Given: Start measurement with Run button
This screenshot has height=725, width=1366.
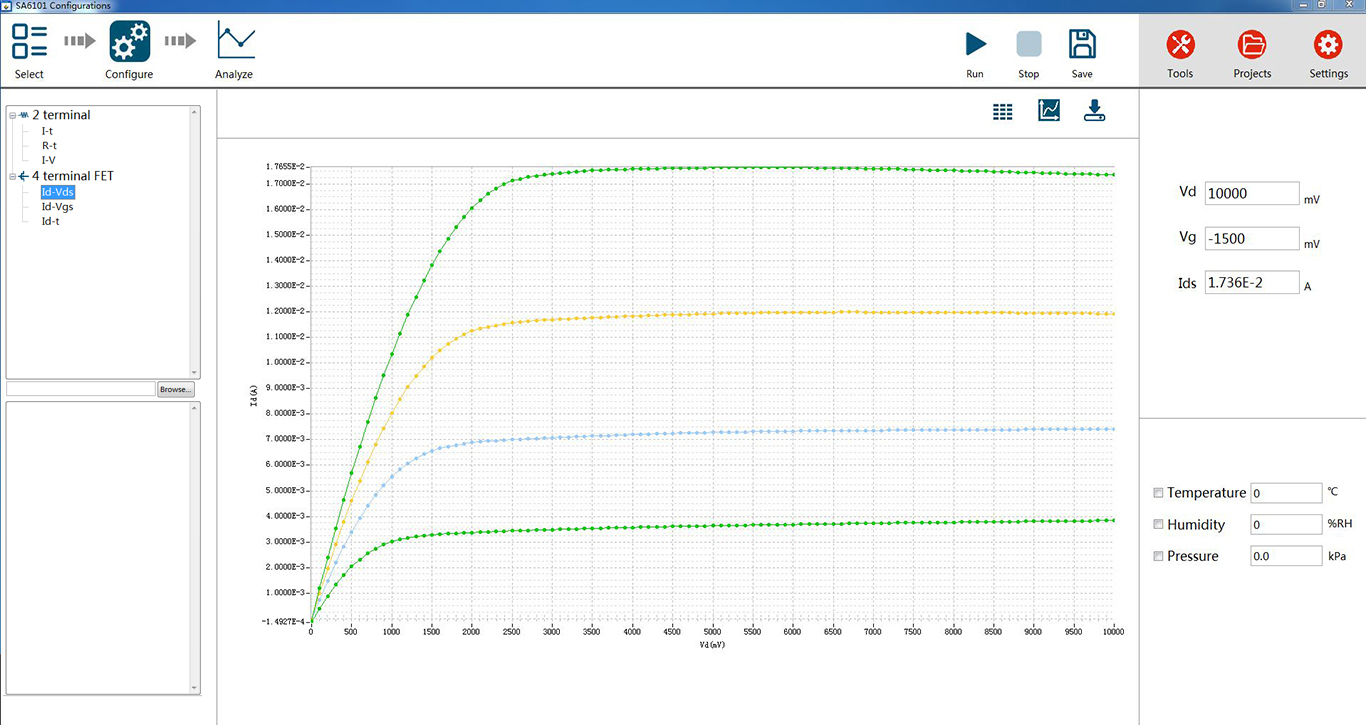Looking at the screenshot, I should [975, 44].
